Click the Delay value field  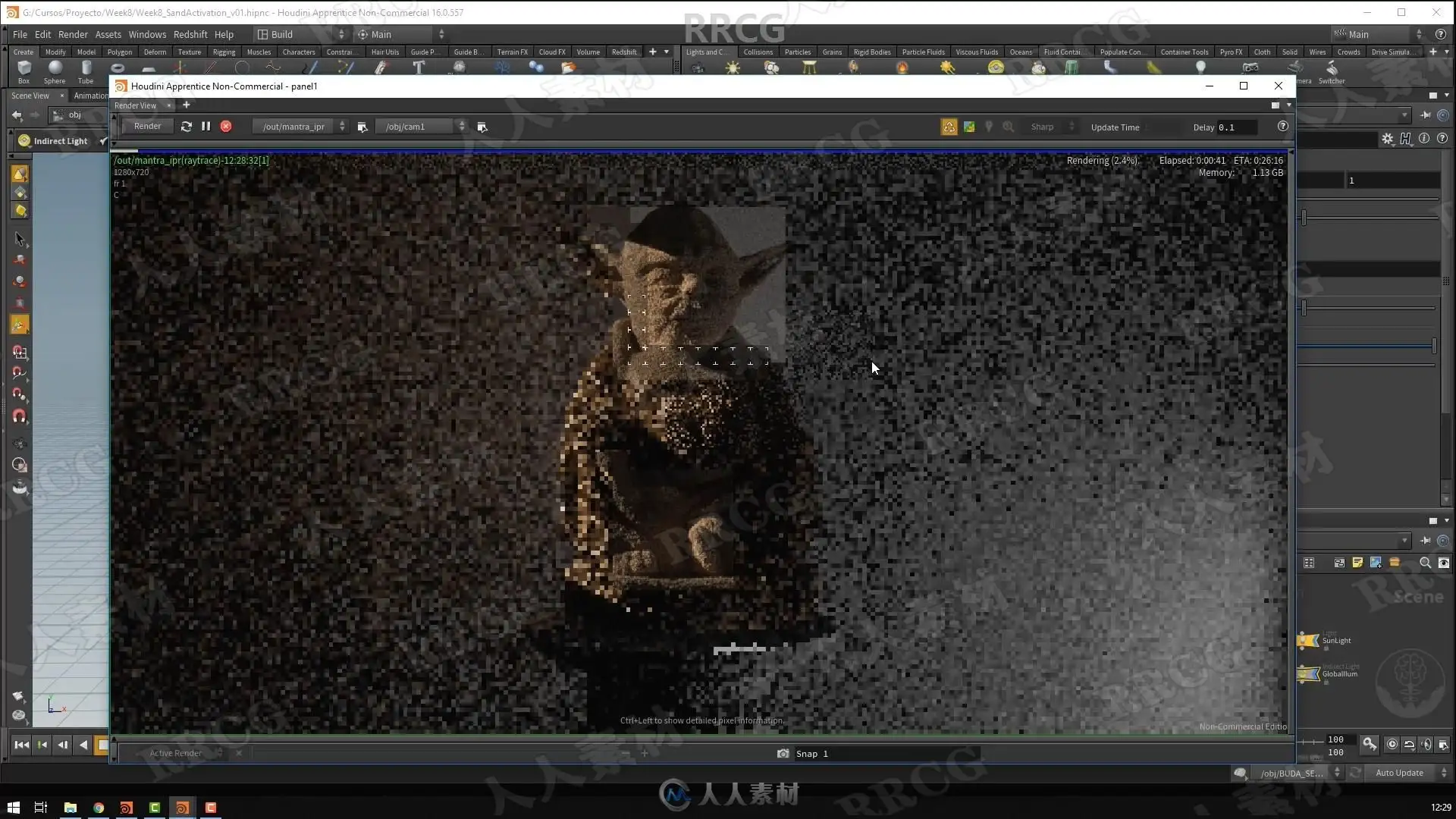pos(1236,127)
